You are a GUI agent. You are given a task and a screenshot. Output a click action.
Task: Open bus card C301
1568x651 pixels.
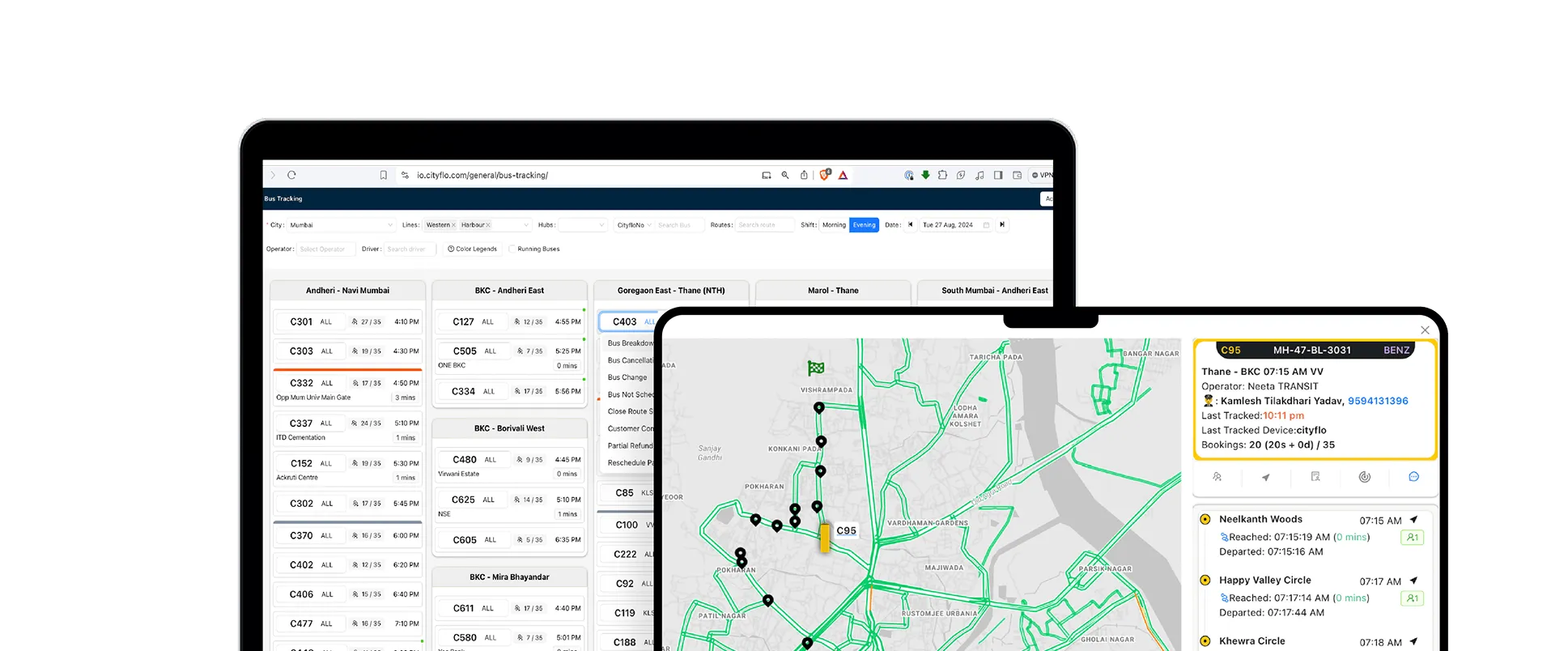point(347,321)
